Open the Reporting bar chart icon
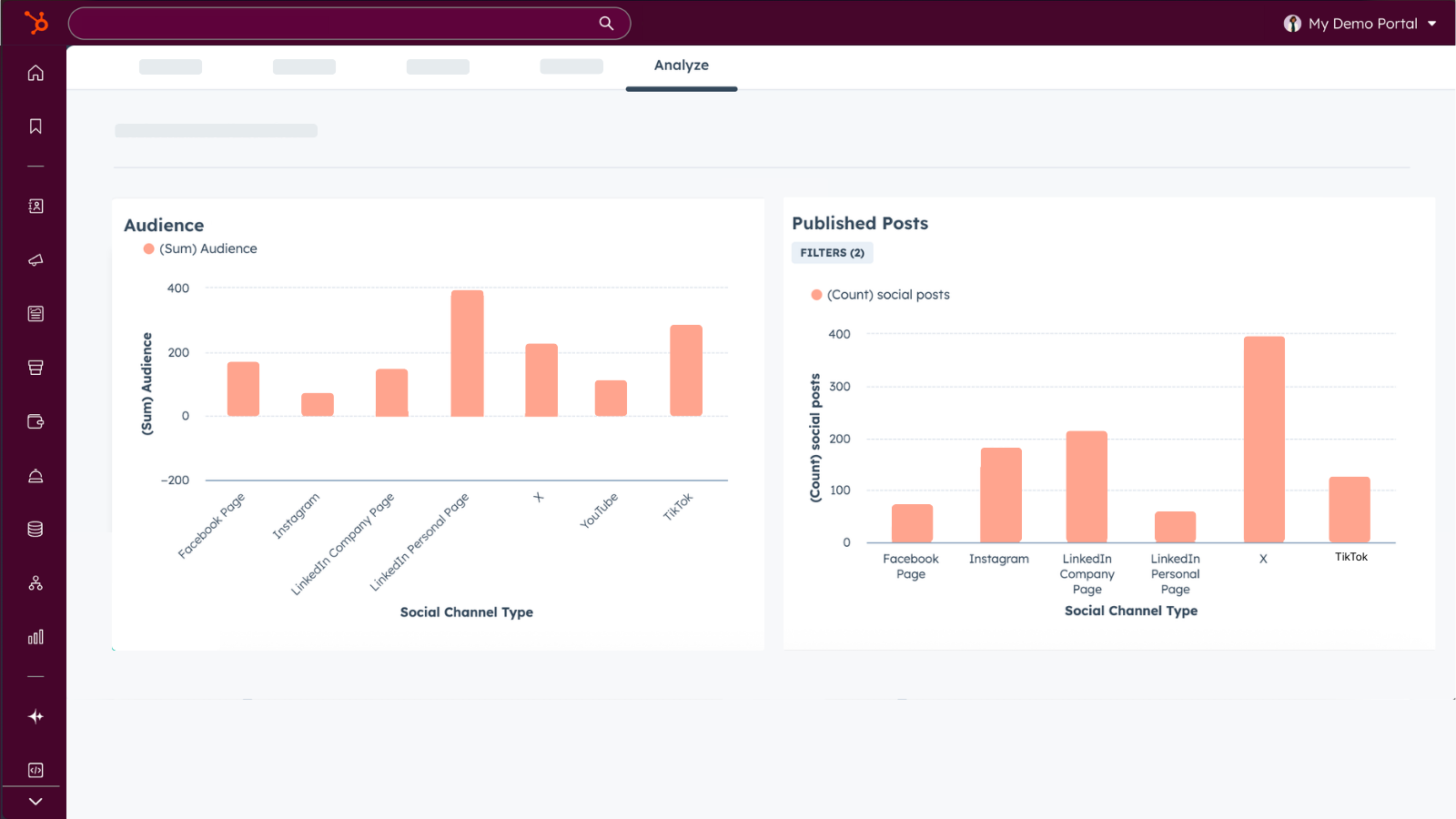 click(x=35, y=637)
